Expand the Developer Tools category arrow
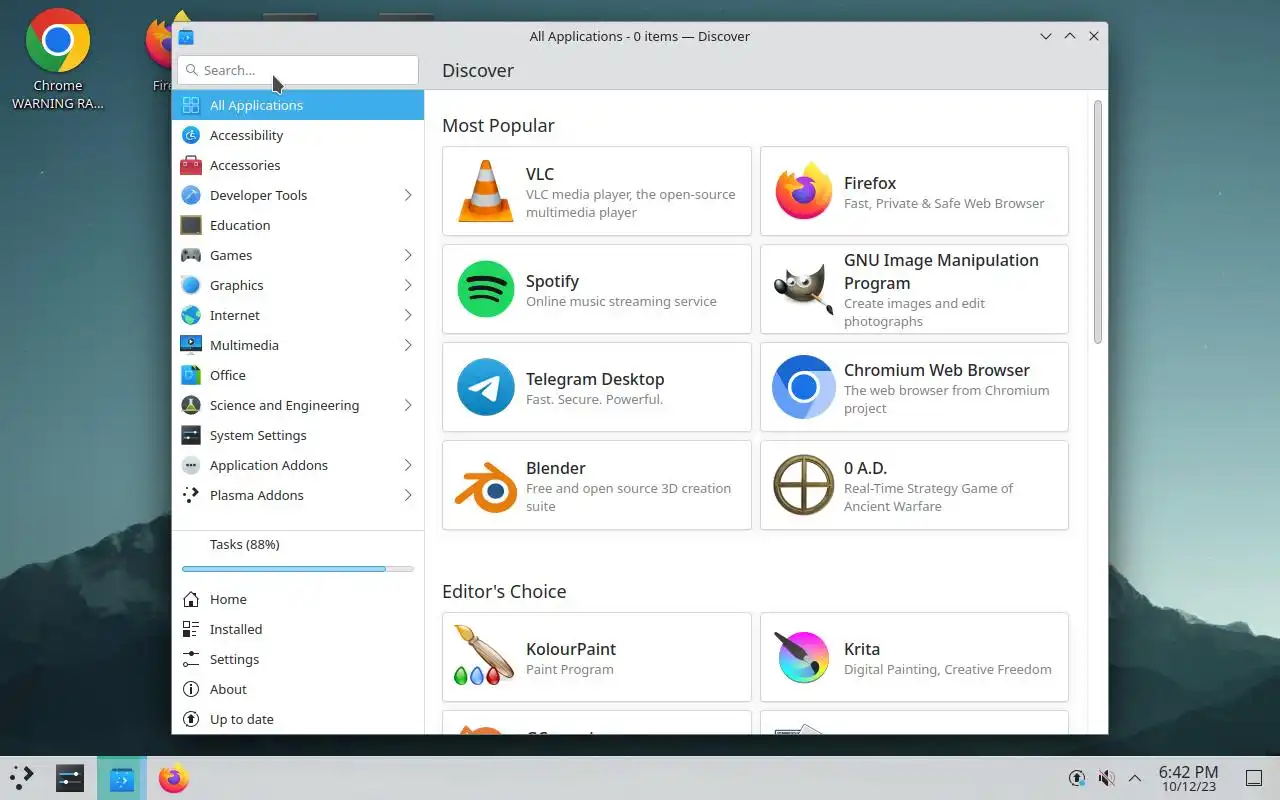This screenshot has height=800, width=1280. pyautogui.click(x=408, y=195)
